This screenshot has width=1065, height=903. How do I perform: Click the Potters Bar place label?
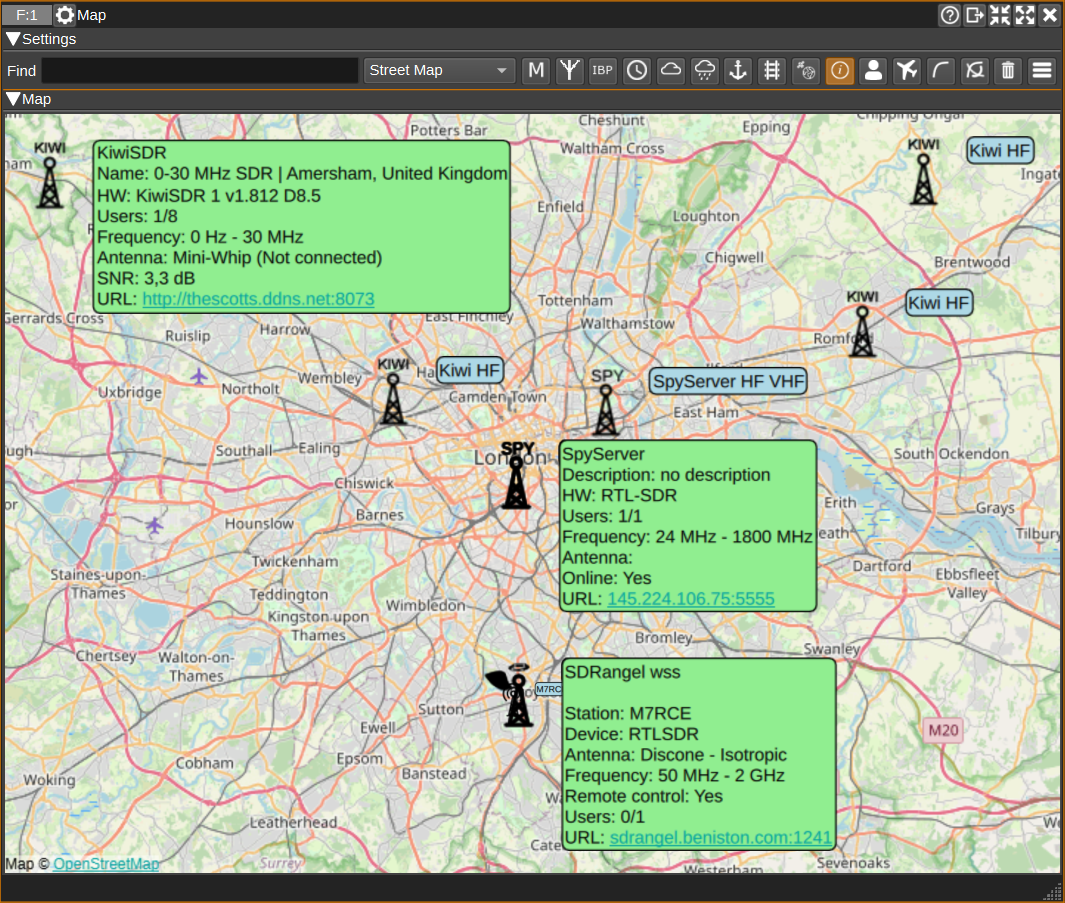[x=448, y=130]
